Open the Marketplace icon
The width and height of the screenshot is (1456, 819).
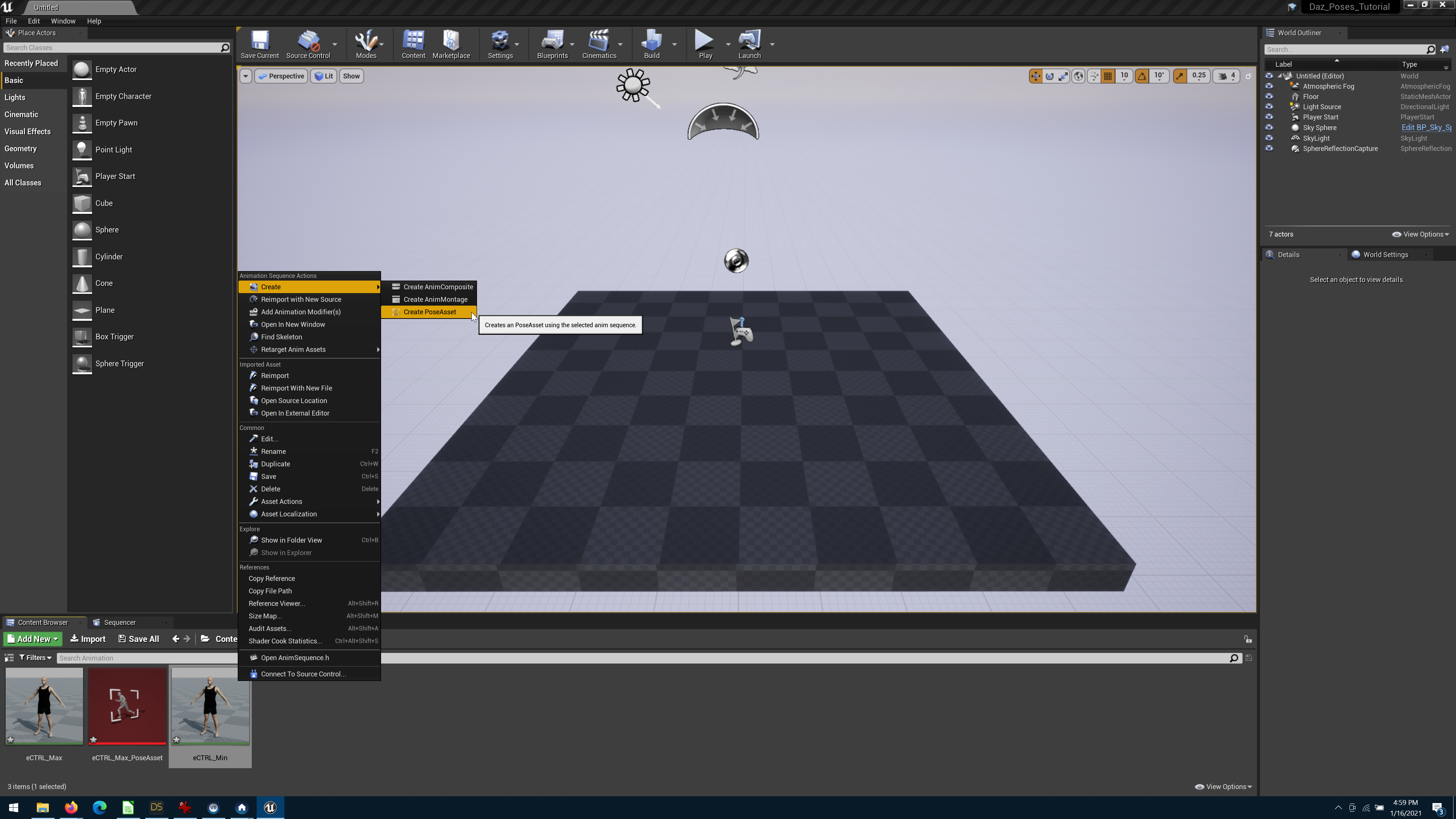point(451,44)
